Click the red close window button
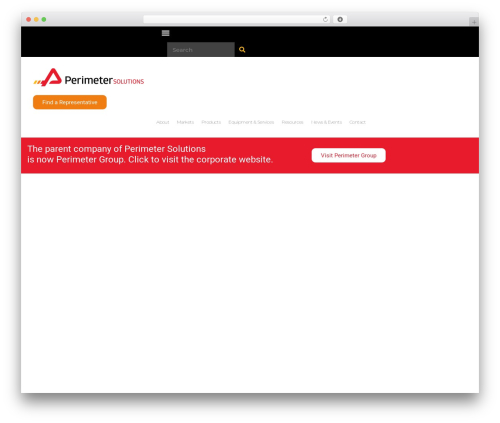This screenshot has height=423, width=500. [29, 19]
